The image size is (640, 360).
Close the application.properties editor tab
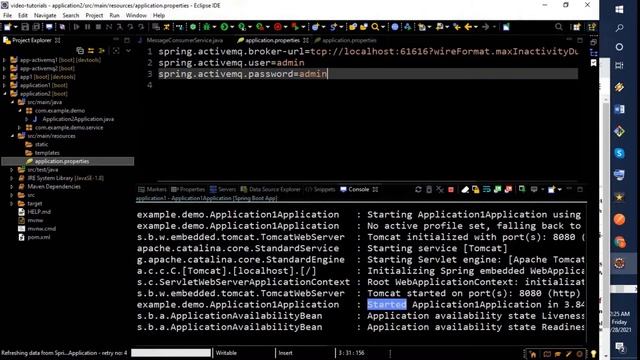pyautogui.click(x=306, y=40)
